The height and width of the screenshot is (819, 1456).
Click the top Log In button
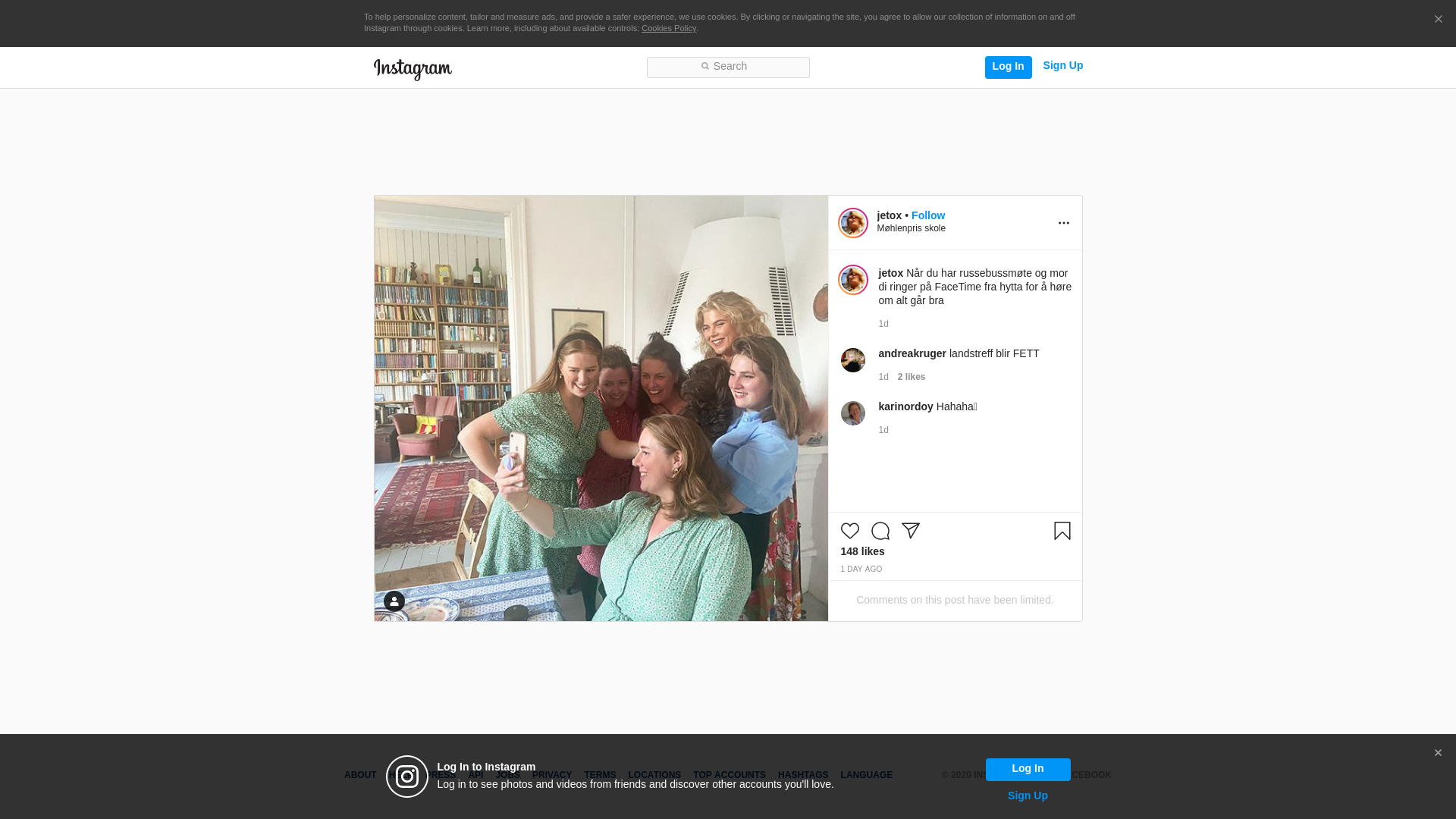tap(1008, 67)
